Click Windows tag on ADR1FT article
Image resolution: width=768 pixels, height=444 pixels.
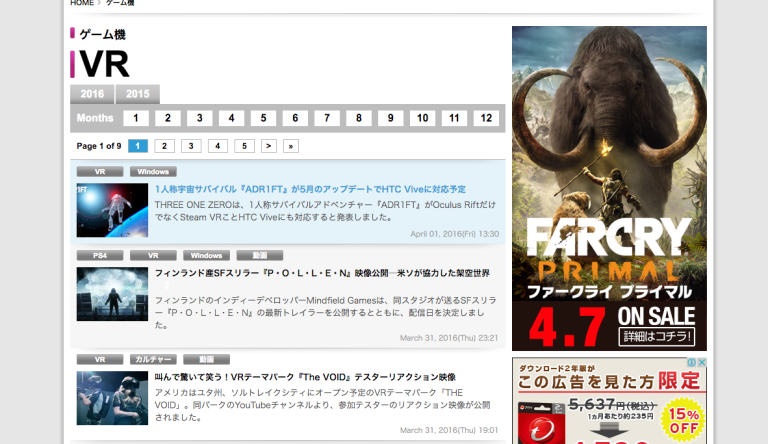pos(153,172)
